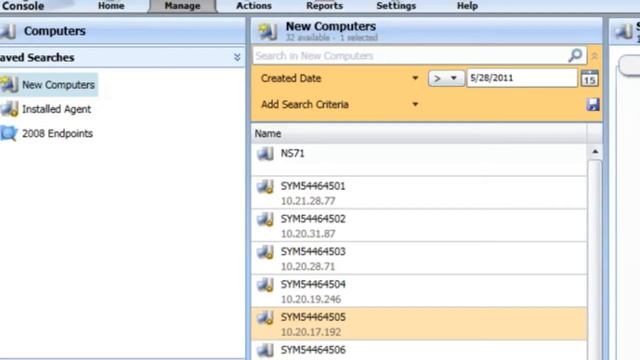Click the IP address 10.20.17.192
The image size is (640, 360).
point(311,332)
